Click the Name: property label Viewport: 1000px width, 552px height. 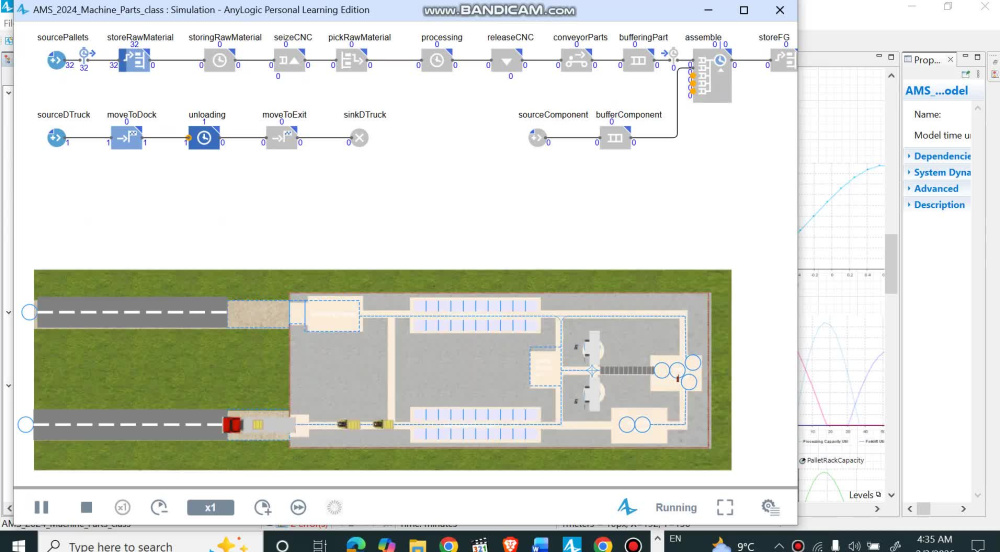[927, 115]
